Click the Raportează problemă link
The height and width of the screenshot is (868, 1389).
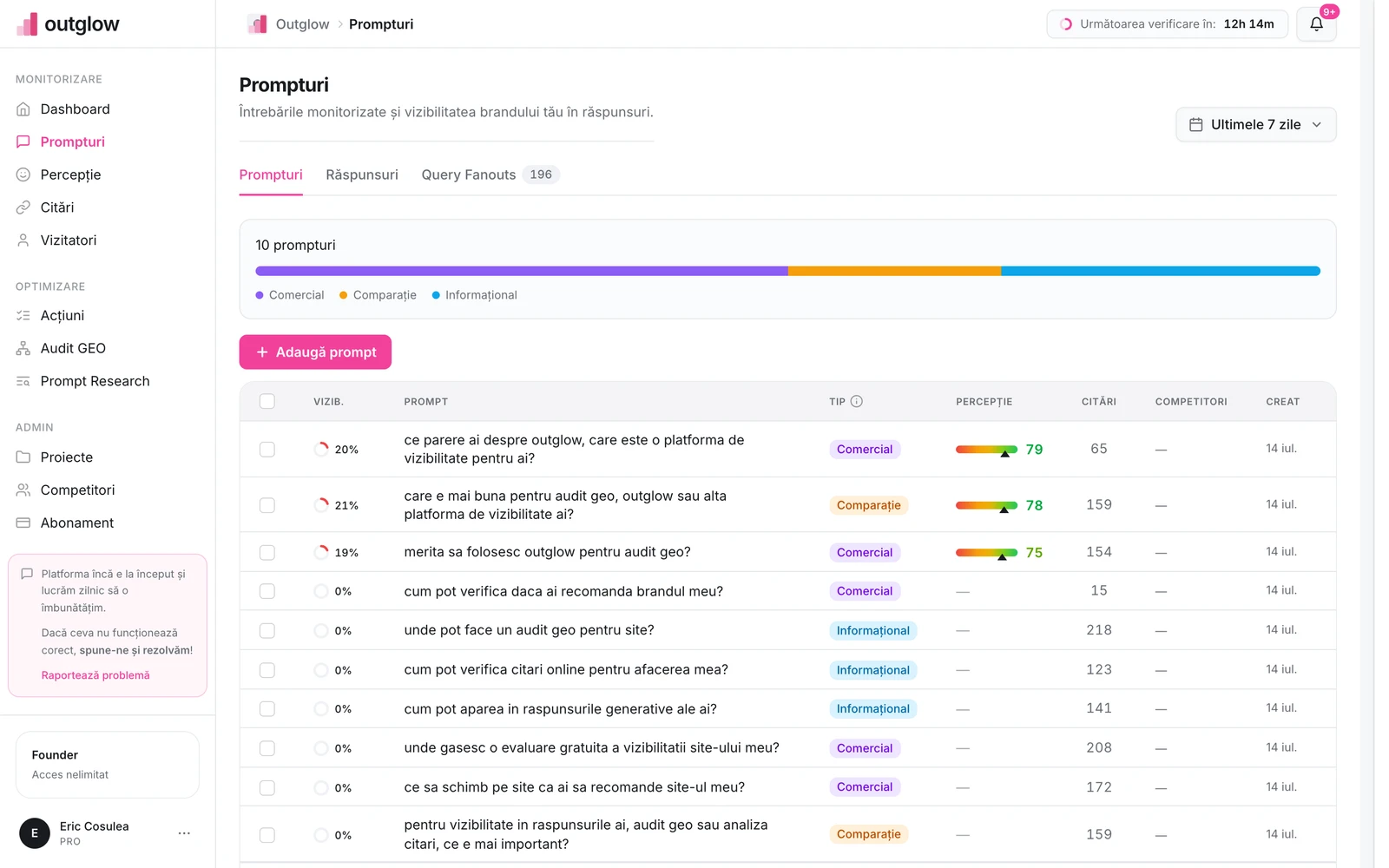pos(95,675)
